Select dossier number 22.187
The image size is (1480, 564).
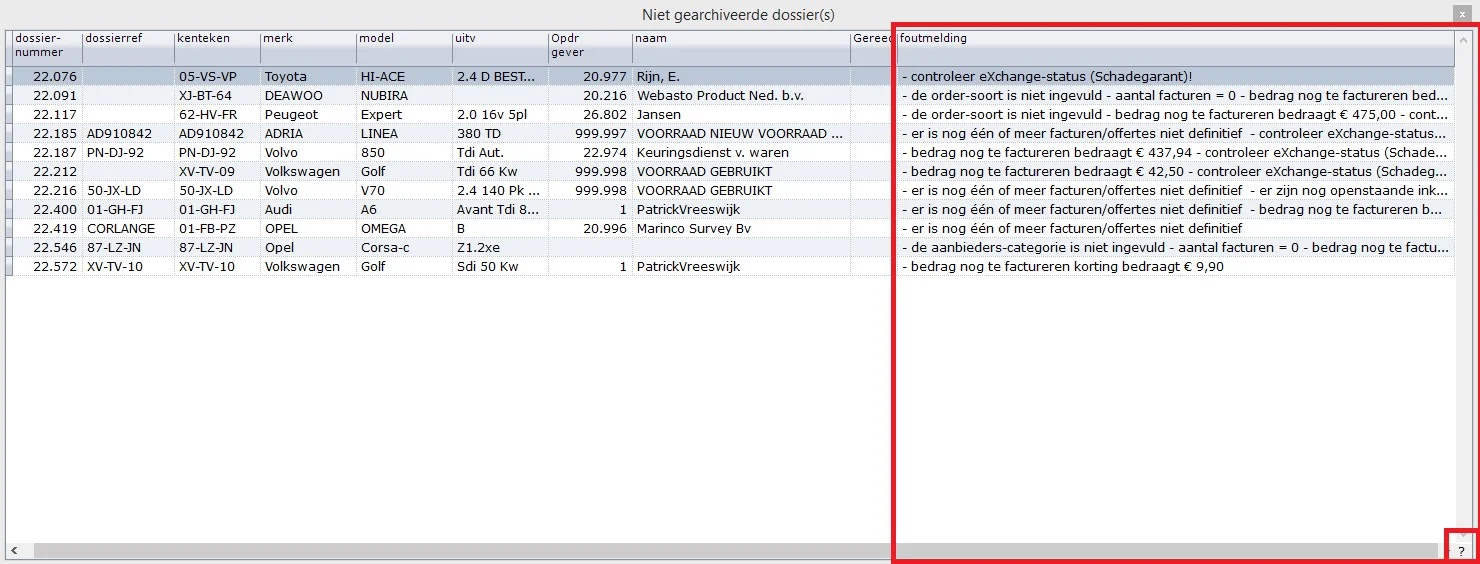click(54, 152)
